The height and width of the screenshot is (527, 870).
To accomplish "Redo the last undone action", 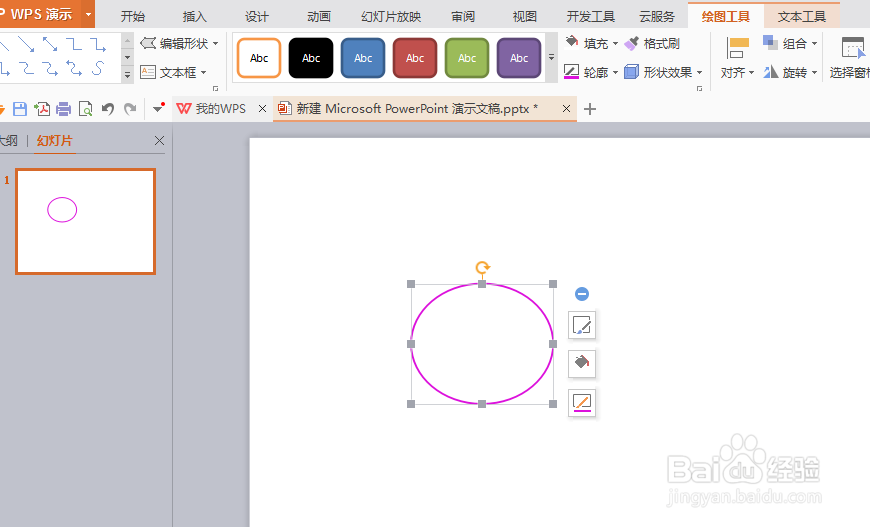I will [x=130, y=109].
